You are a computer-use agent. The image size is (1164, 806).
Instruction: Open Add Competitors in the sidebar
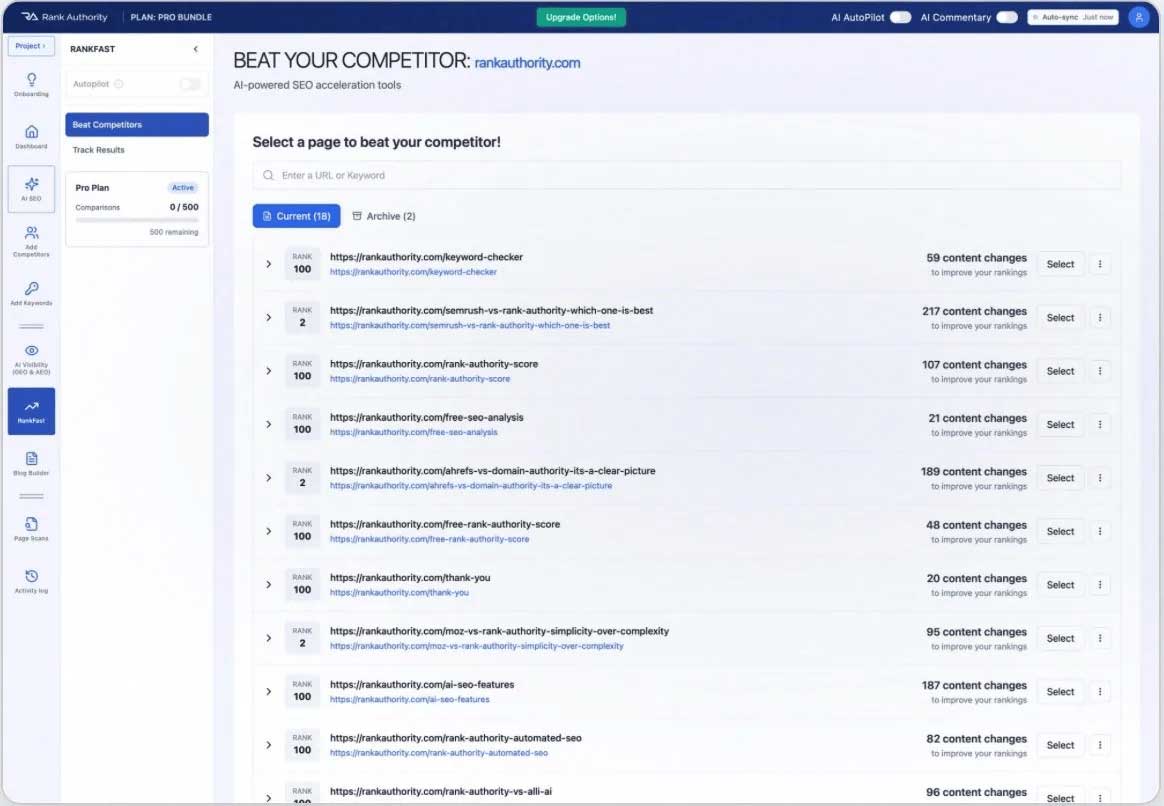[x=31, y=240]
